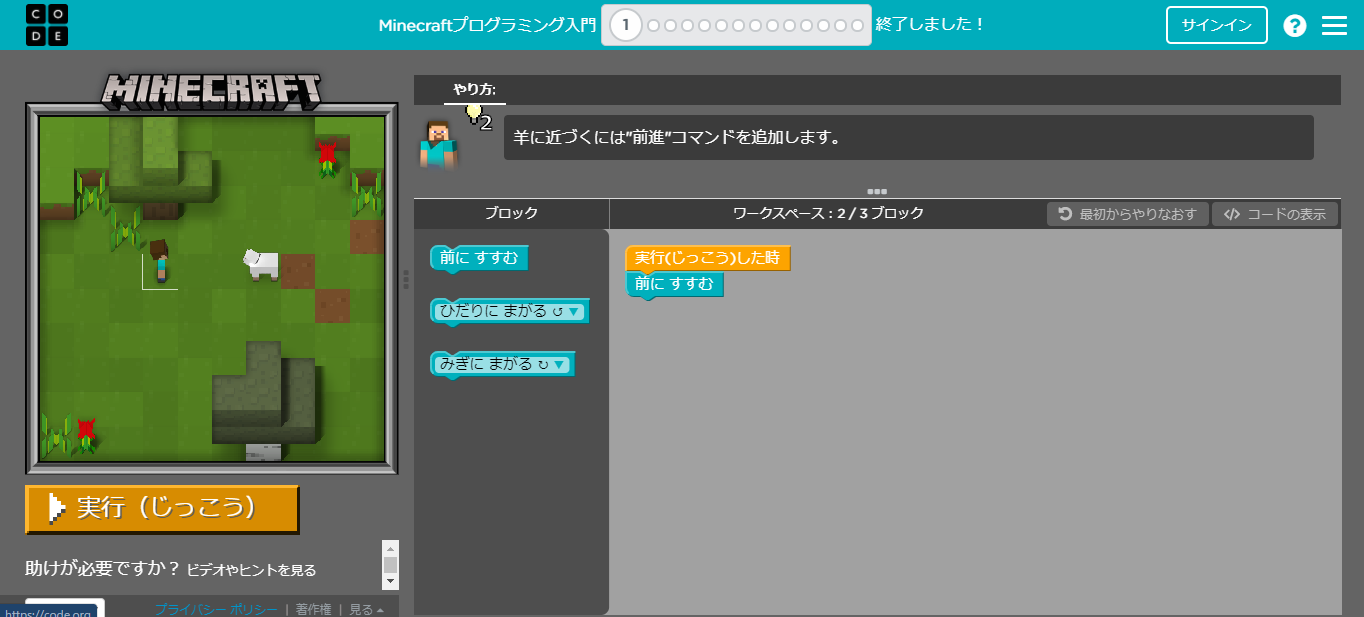Click the toolbox-game divider grip
Viewport: 1364px width, 617px height.
(x=406, y=278)
